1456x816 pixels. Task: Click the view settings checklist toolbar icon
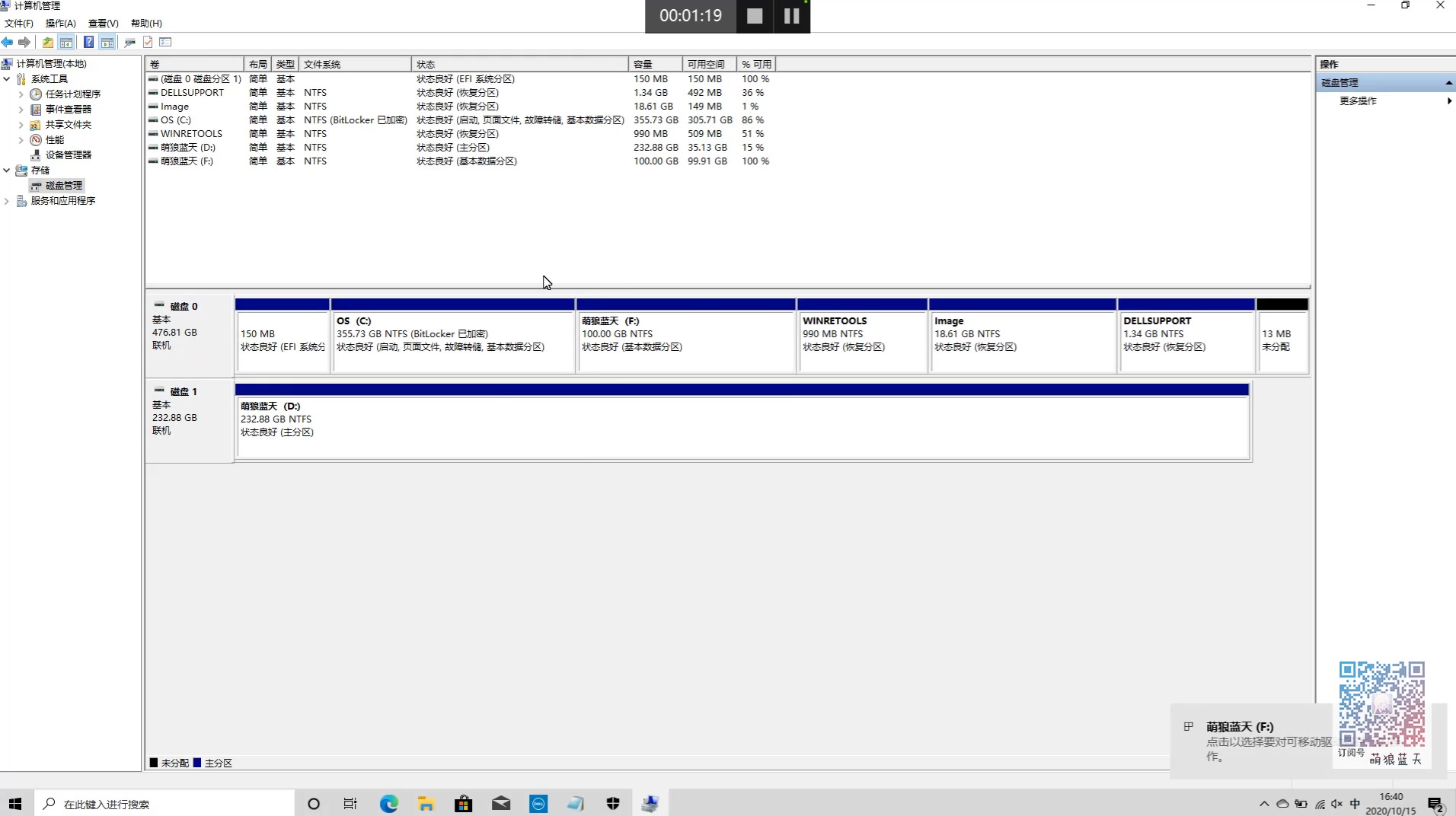[x=166, y=43]
